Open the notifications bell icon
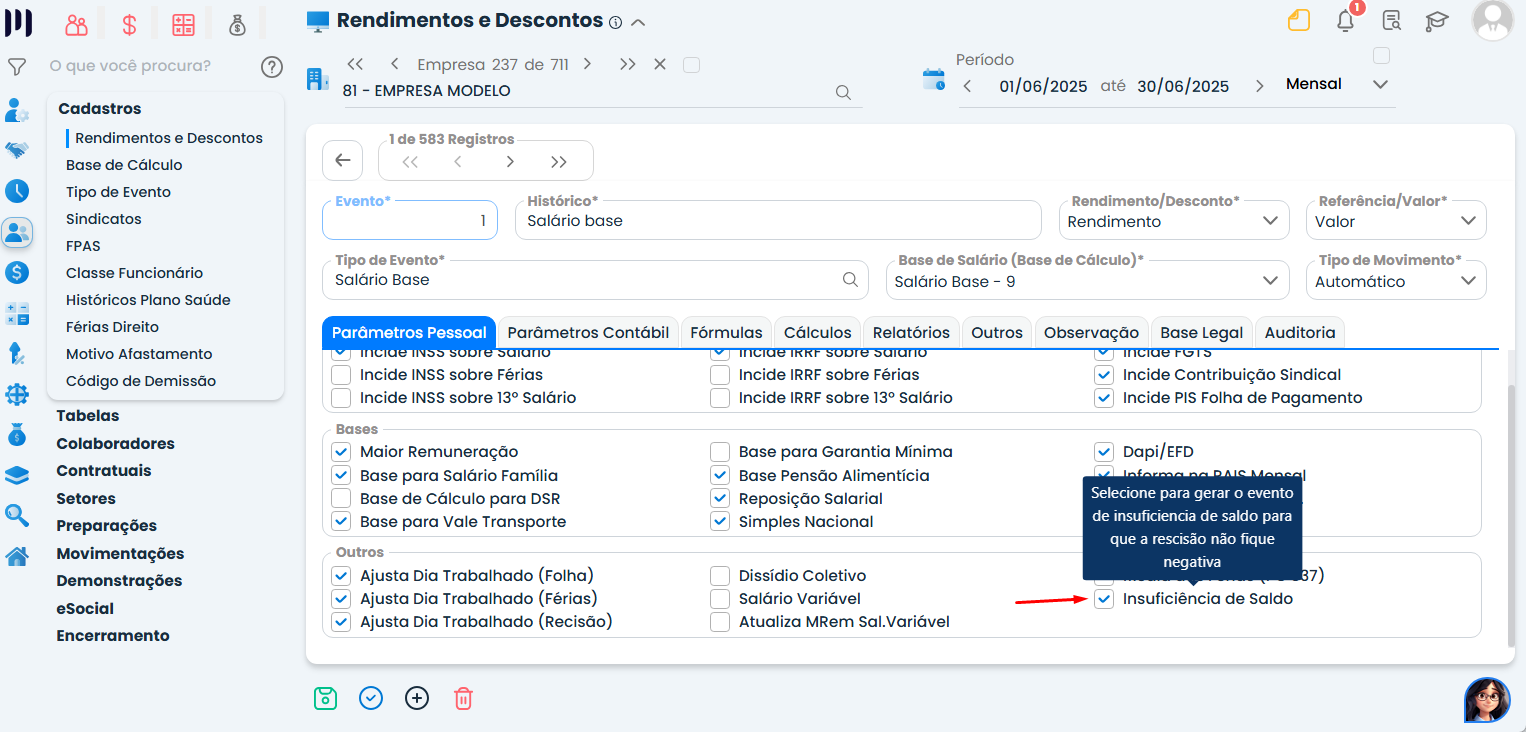This screenshot has height=732, width=1526. coord(1345,21)
